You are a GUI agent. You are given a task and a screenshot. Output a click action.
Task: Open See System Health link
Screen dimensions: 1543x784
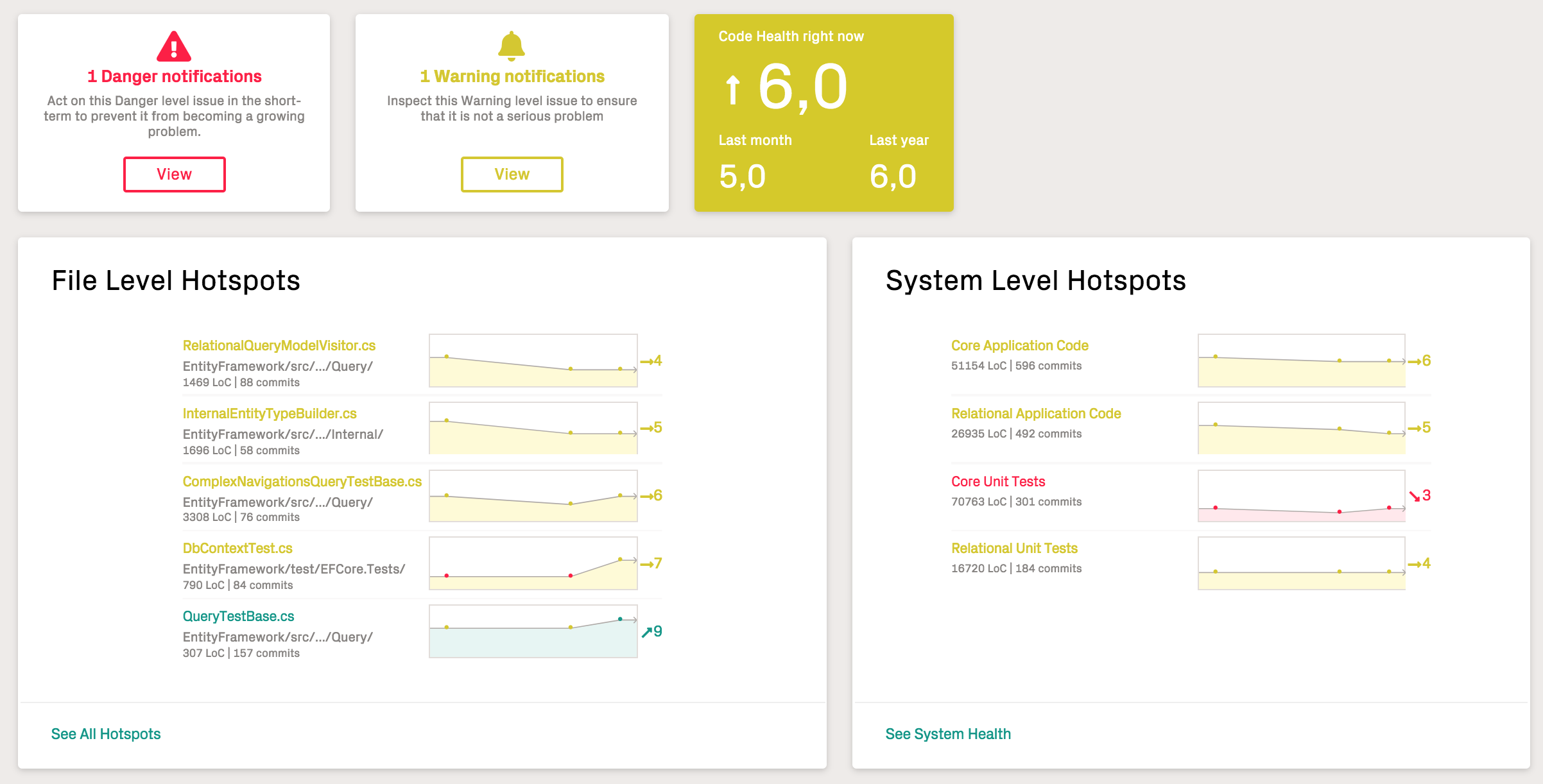(948, 734)
